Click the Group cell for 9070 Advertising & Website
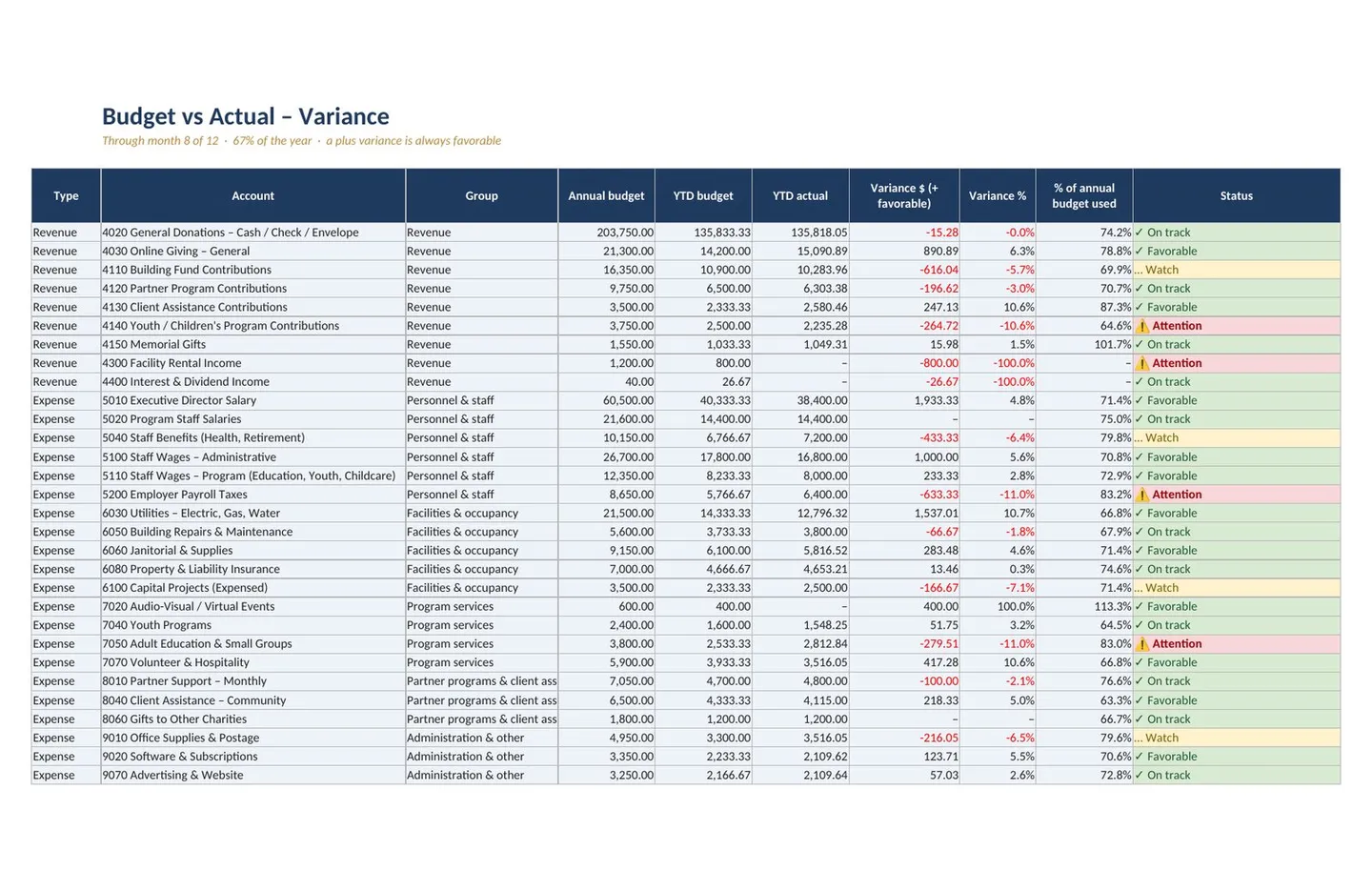The width and height of the screenshot is (1372, 891). click(481, 775)
